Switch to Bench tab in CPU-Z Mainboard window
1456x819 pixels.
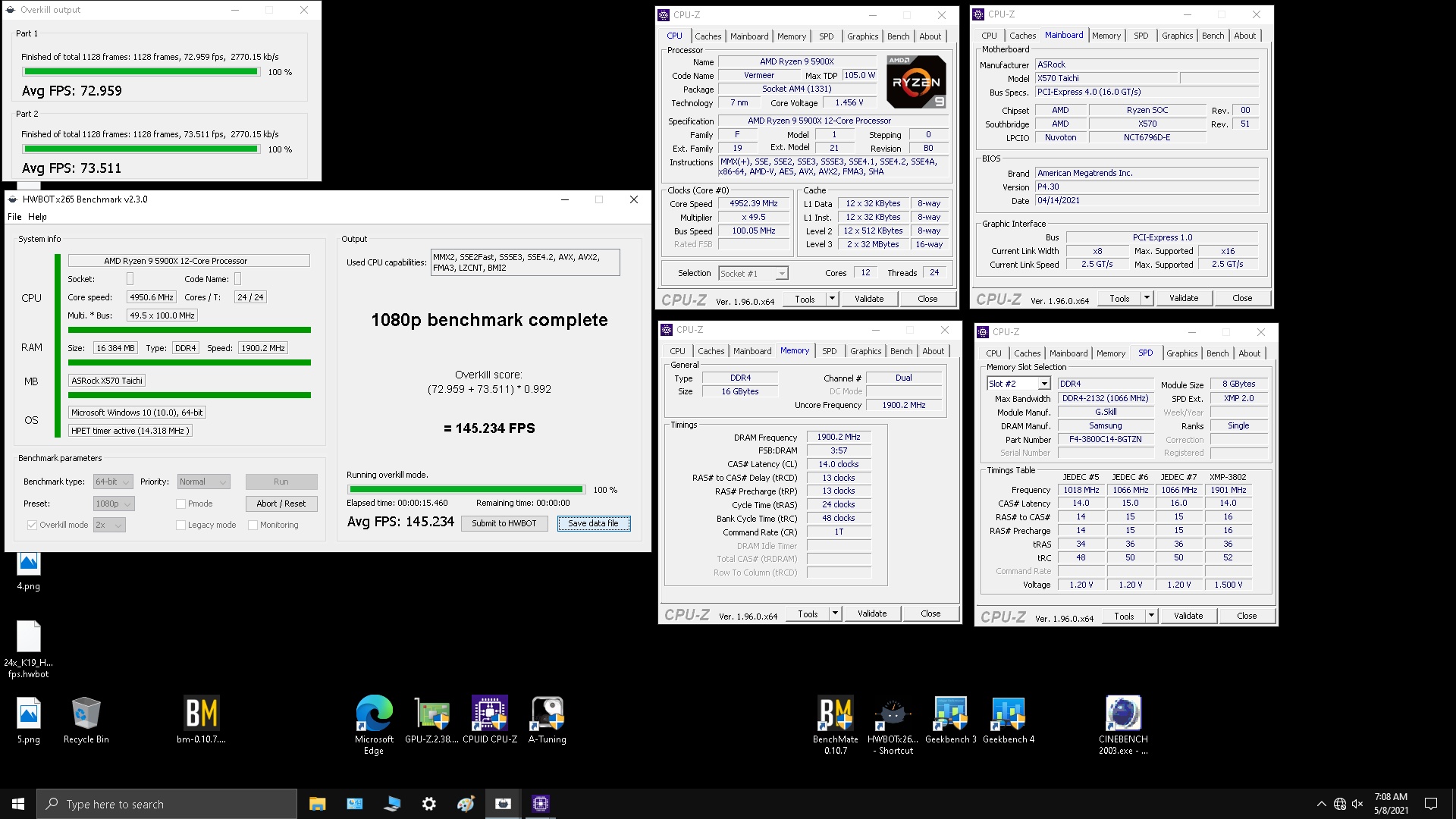click(x=1213, y=36)
